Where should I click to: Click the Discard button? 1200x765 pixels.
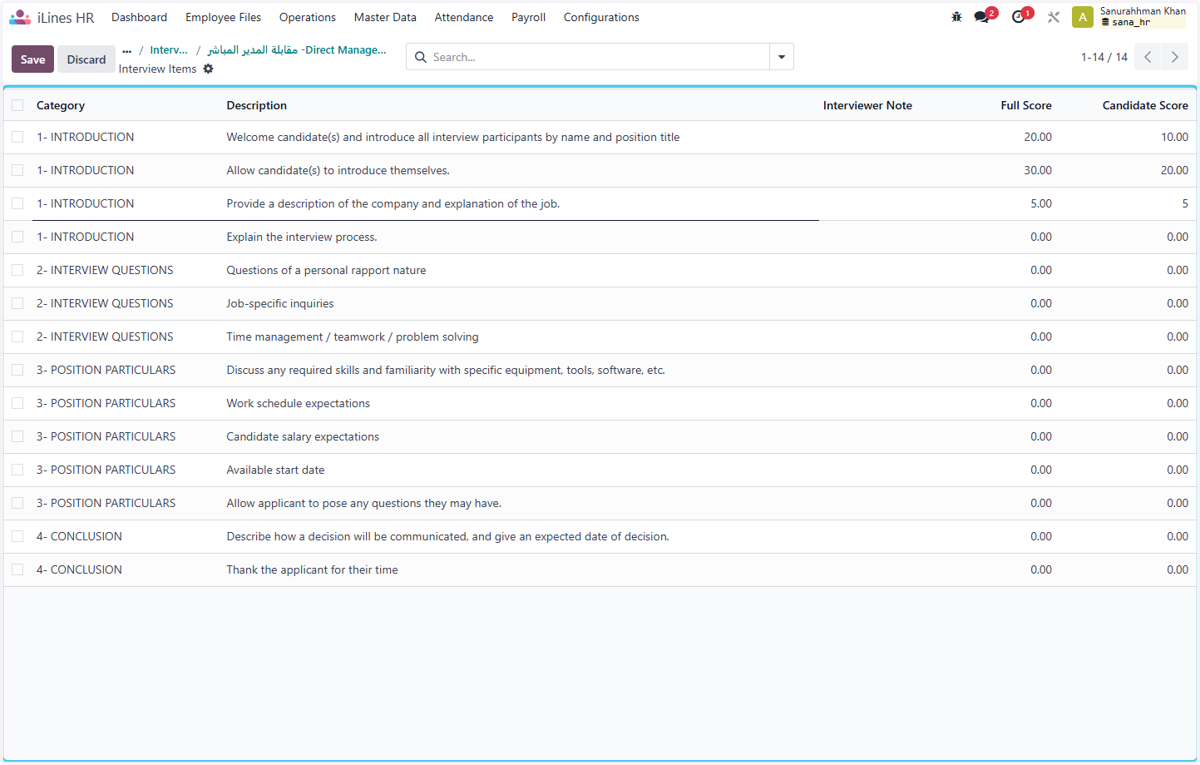pos(86,59)
